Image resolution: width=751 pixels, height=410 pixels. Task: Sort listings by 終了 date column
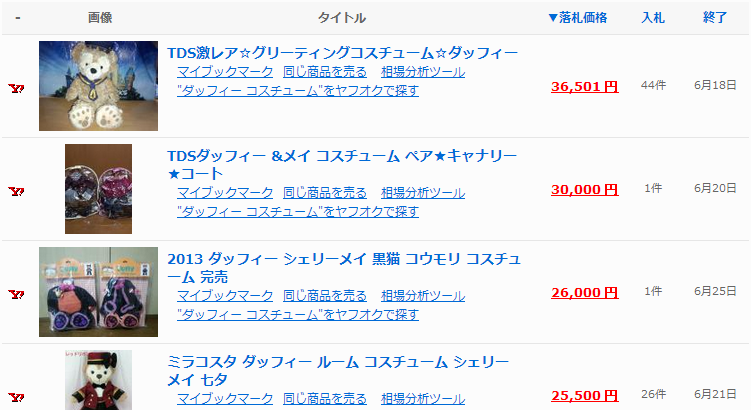[x=715, y=18]
